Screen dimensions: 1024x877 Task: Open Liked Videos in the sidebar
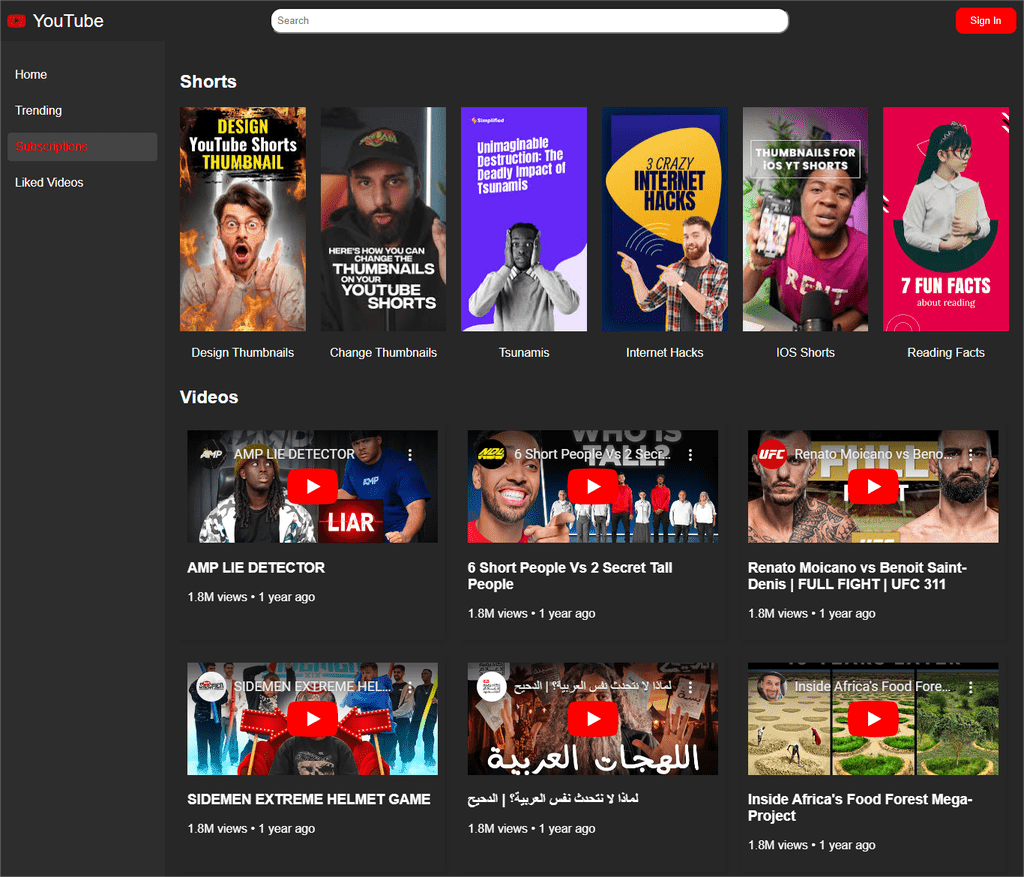82,183
